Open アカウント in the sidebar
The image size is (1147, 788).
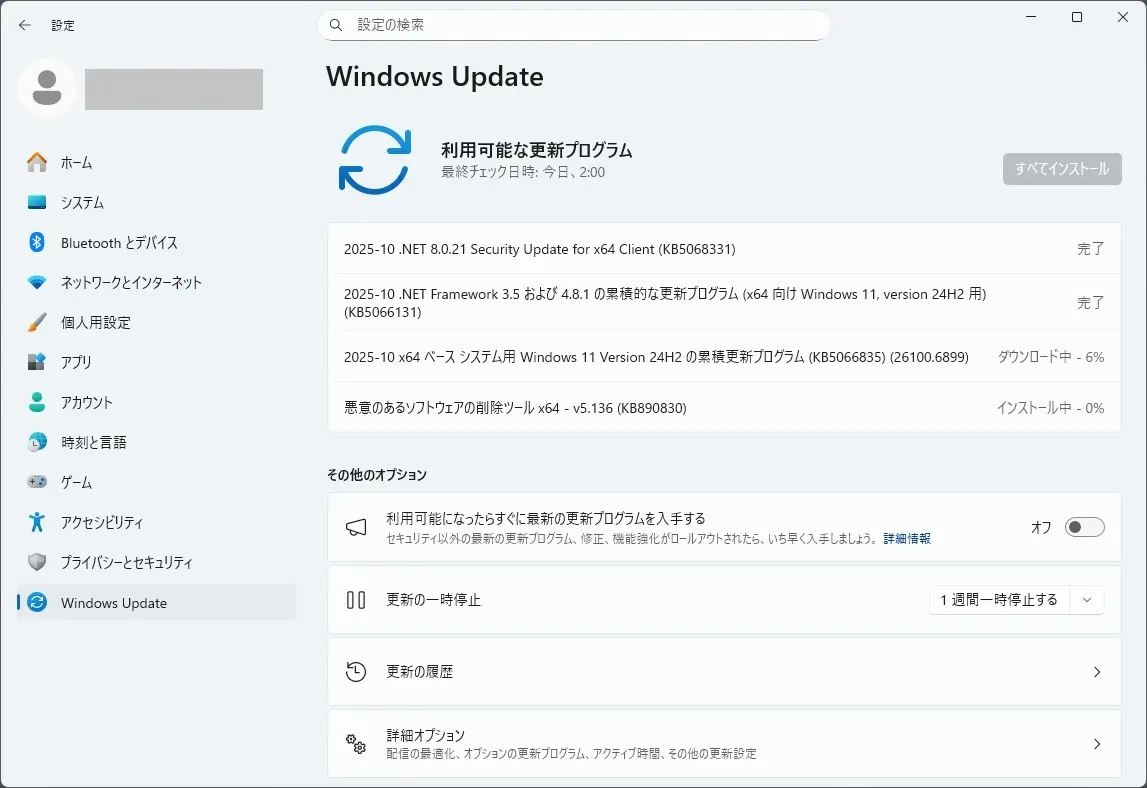[87, 402]
